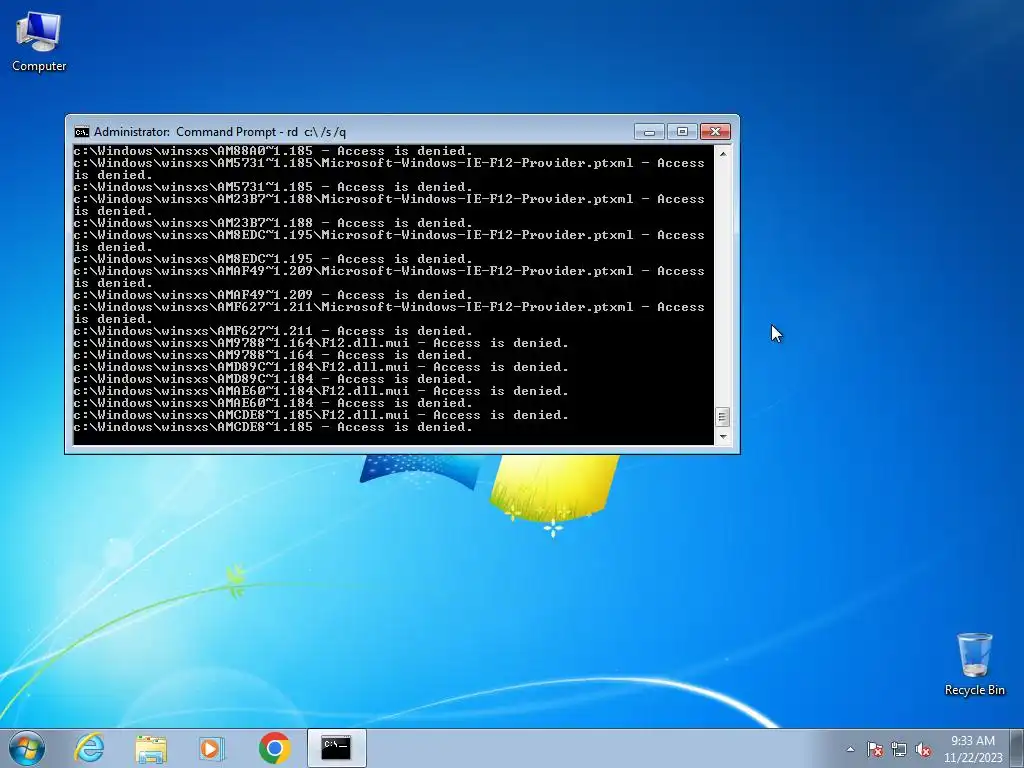Open Action Center flag tray icon
Viewport: 1024px width, 768px height.
(874, 749)
